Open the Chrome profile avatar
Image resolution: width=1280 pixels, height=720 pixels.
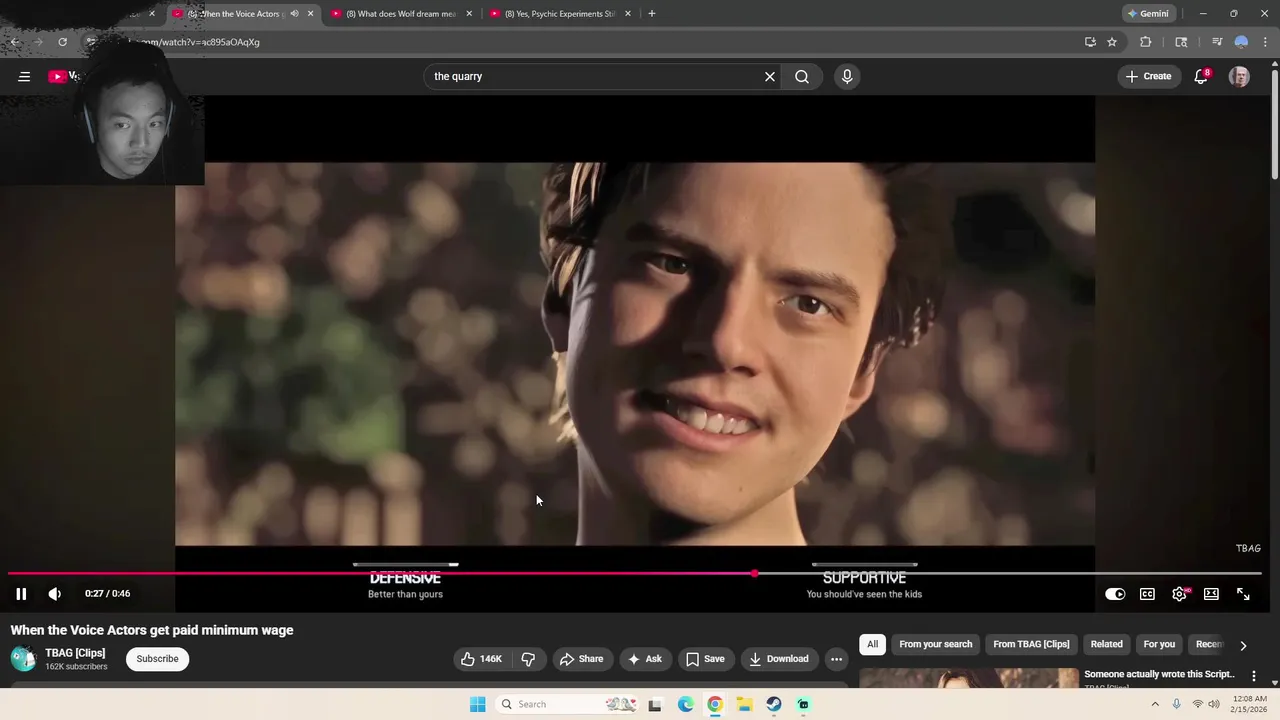1241,42
